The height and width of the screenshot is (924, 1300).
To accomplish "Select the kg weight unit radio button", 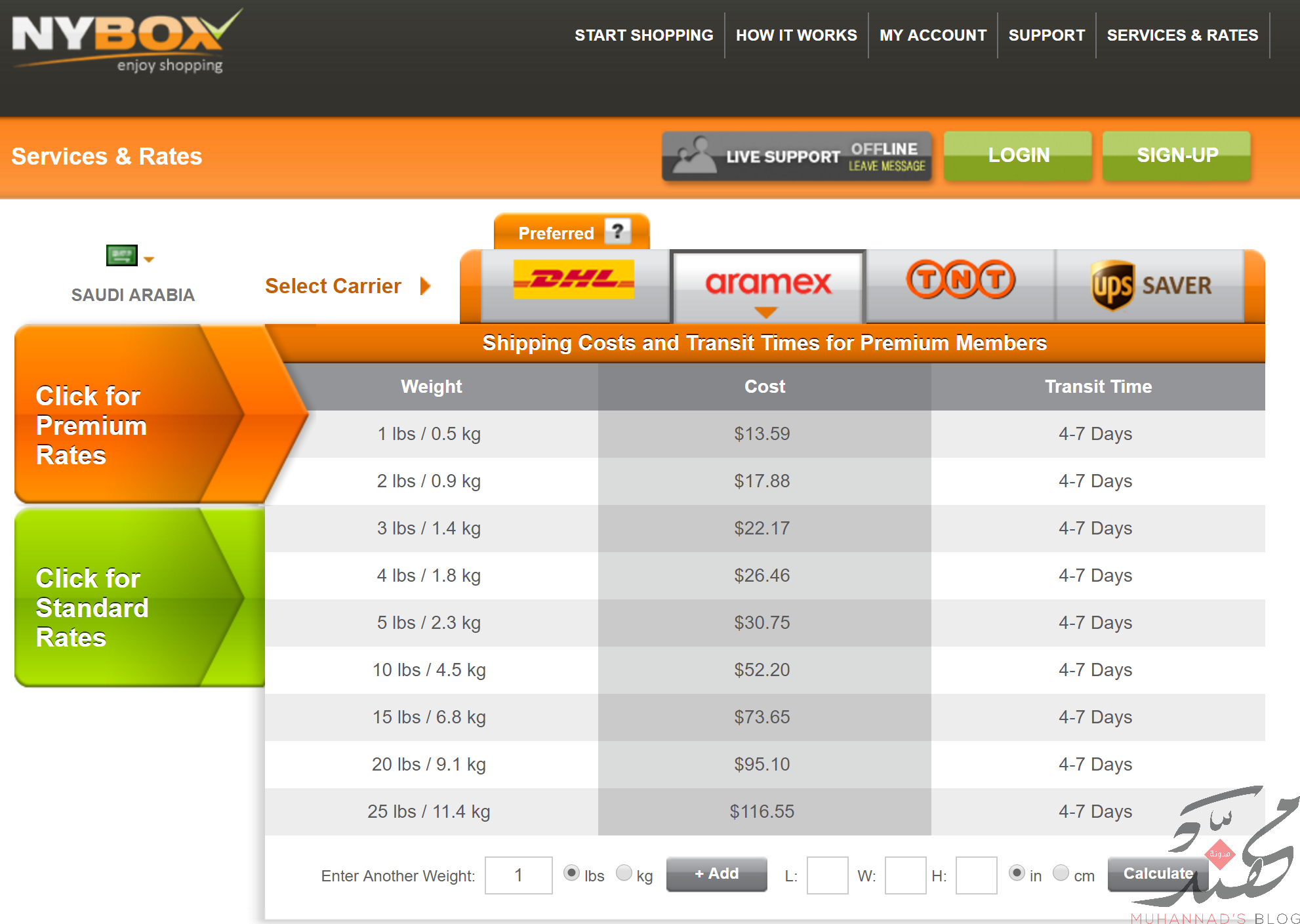I will click(624, 874).
